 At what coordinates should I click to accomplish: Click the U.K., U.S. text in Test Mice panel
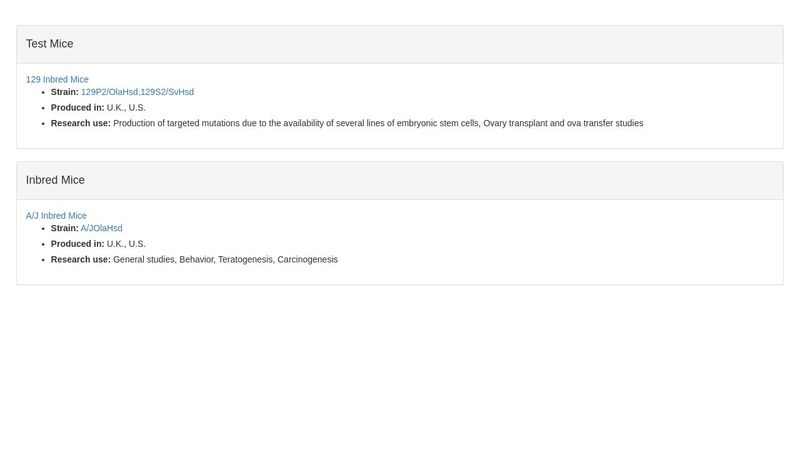click(126, 108)
